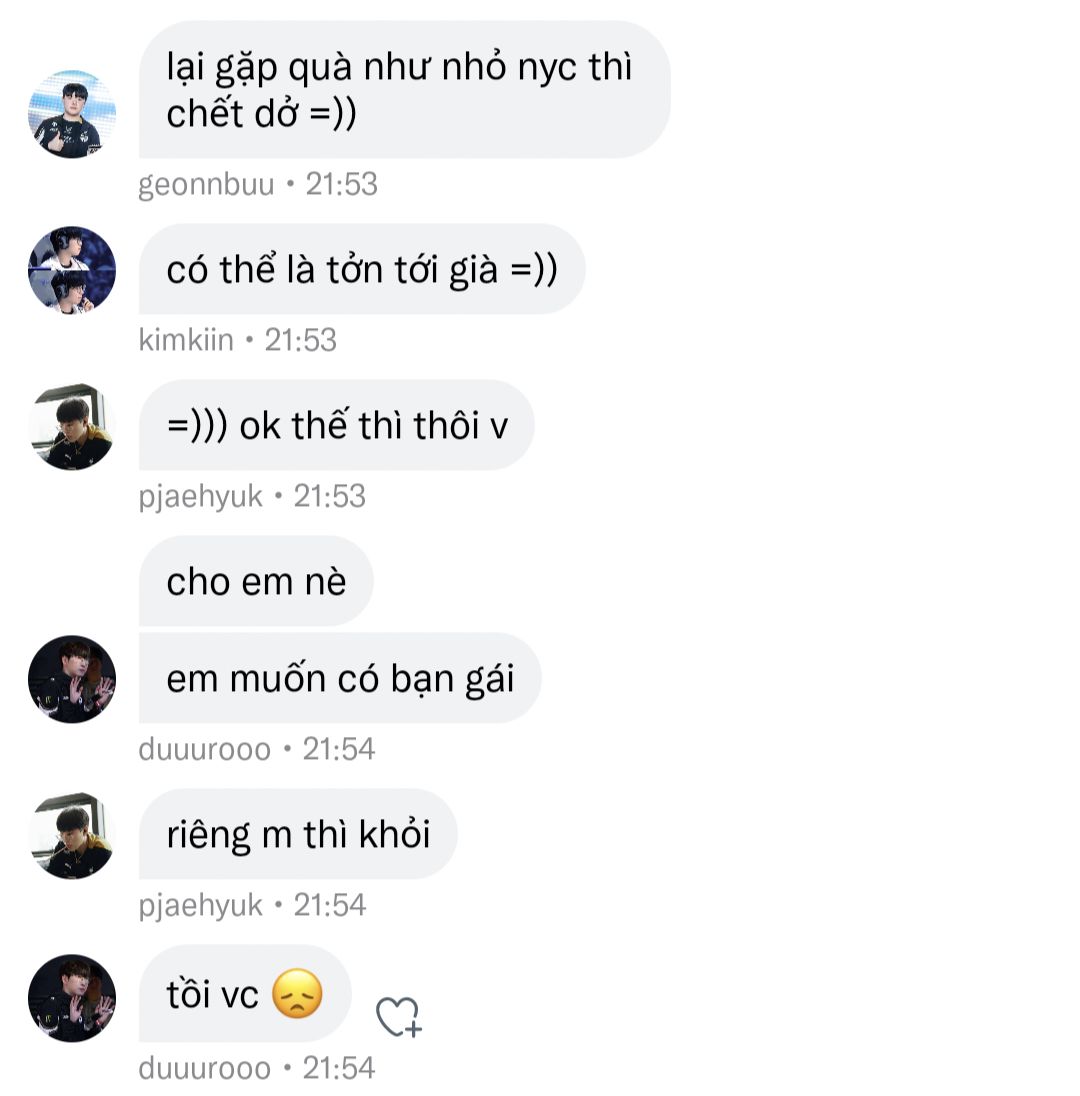Tap pjaehyuk's avatar beside 'ok thế thì thôi v'
The image size is (1080, 1096).
click(x=72, y=426)
